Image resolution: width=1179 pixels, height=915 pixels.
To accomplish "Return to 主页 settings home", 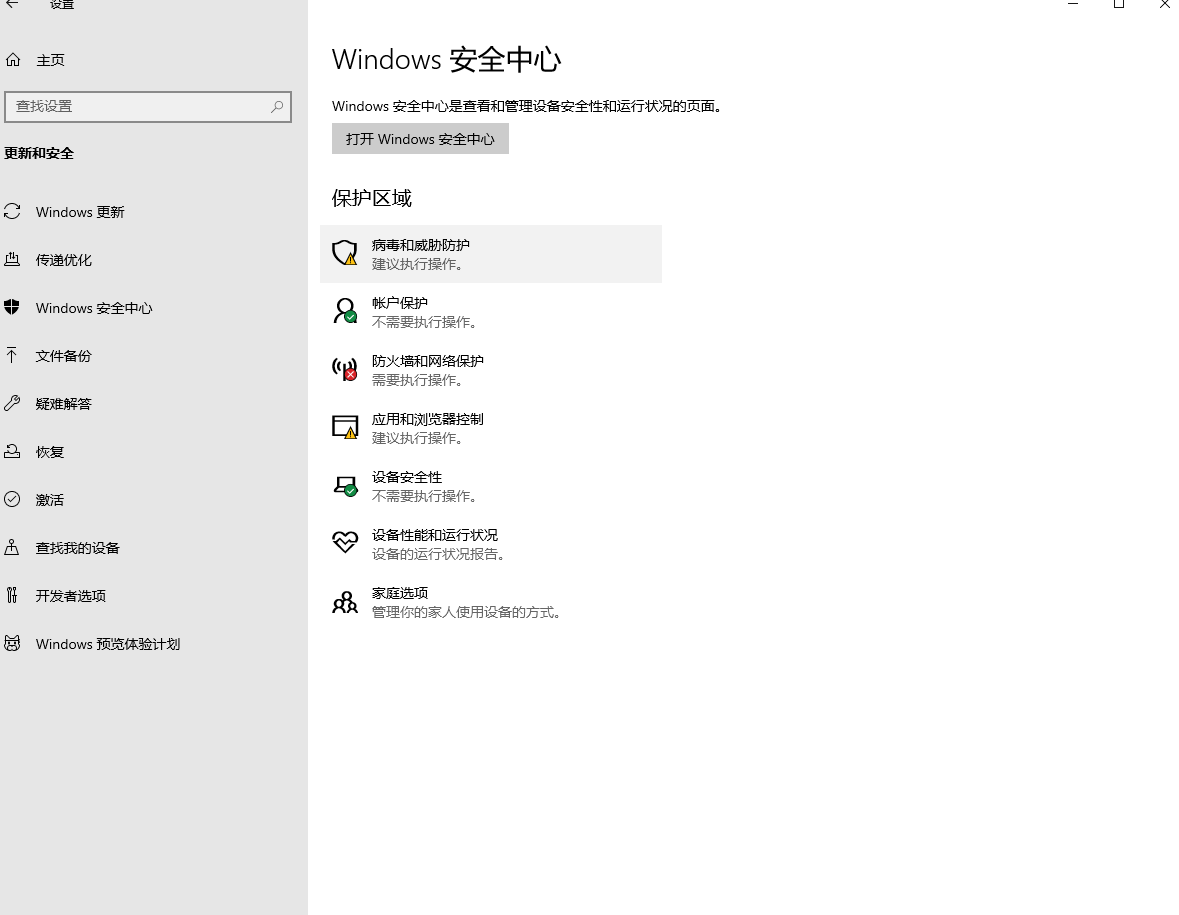I will coord(50,60).
